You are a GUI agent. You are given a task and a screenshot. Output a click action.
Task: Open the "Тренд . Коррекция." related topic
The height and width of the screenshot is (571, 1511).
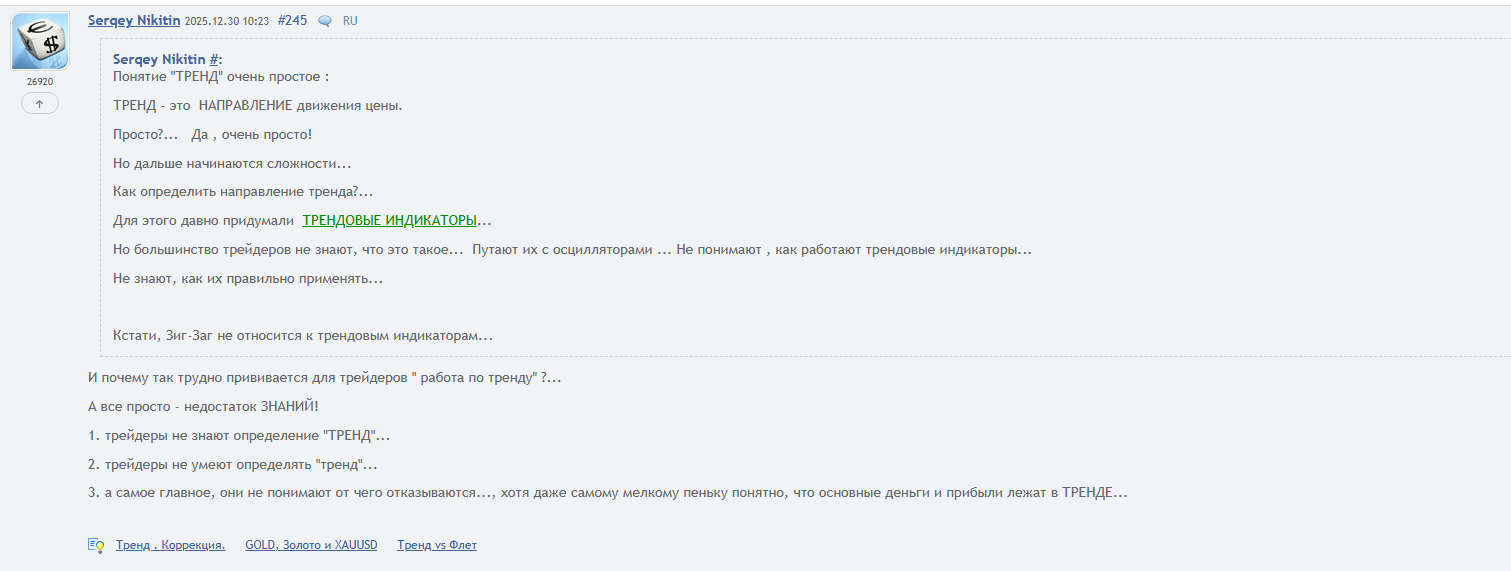[170, 545]
